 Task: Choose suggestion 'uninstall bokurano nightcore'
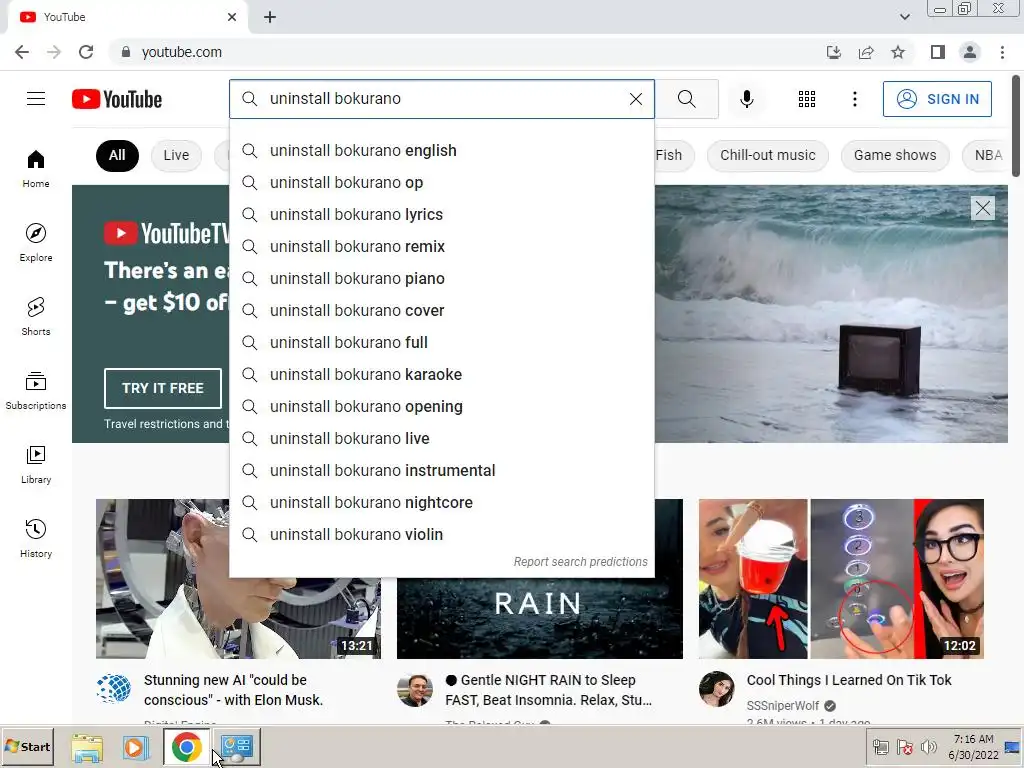(441, 503)
